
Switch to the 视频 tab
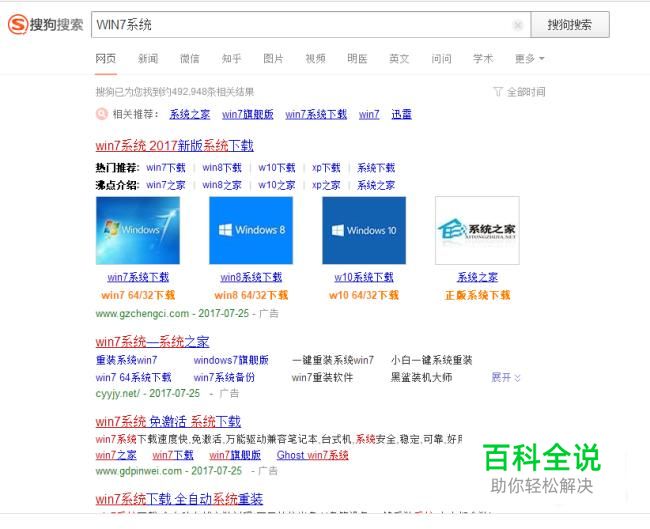pos(315,58)
